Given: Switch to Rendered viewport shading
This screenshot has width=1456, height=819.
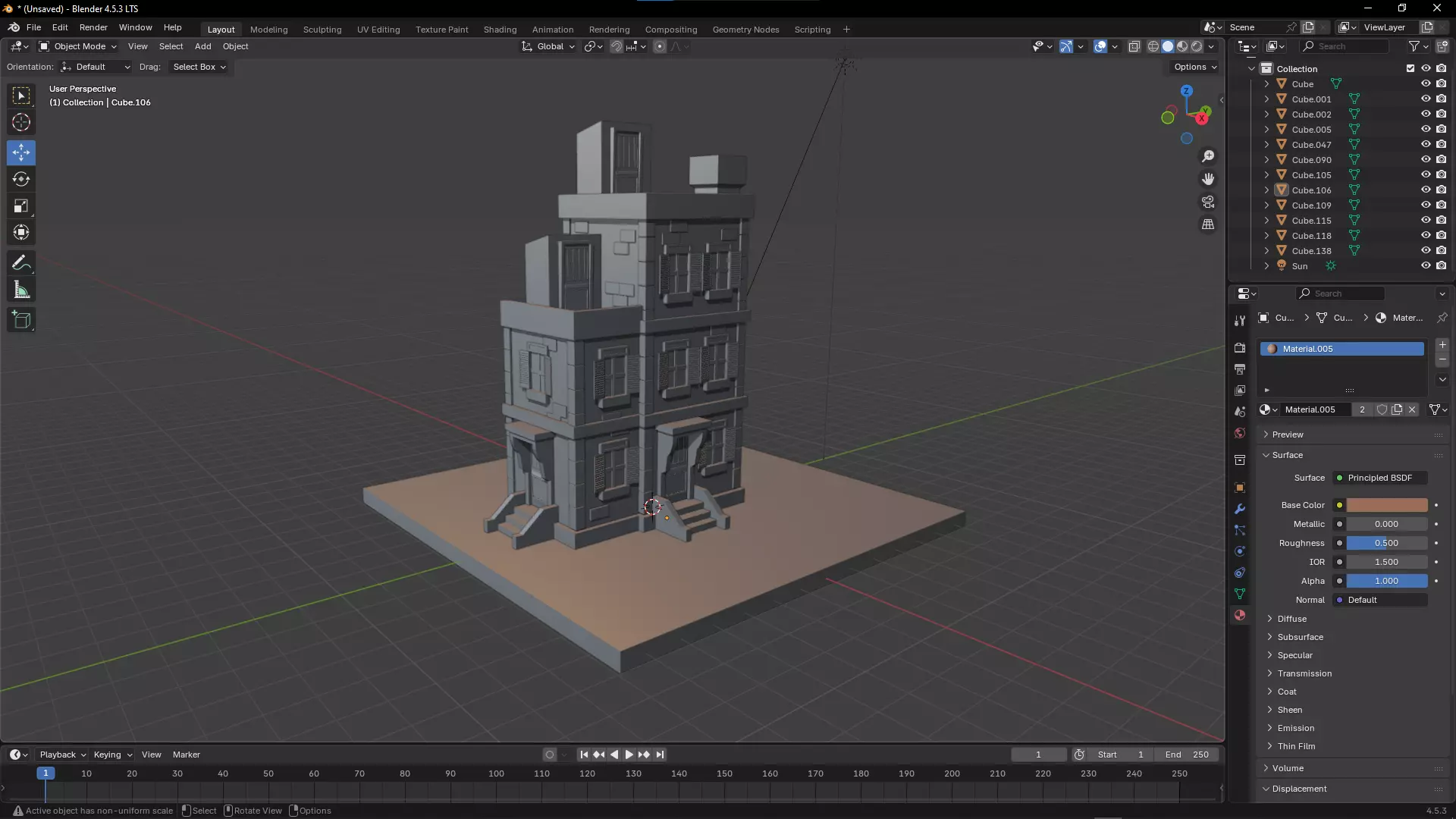Looking at the screenshot, I should (x=1197, y=46).
